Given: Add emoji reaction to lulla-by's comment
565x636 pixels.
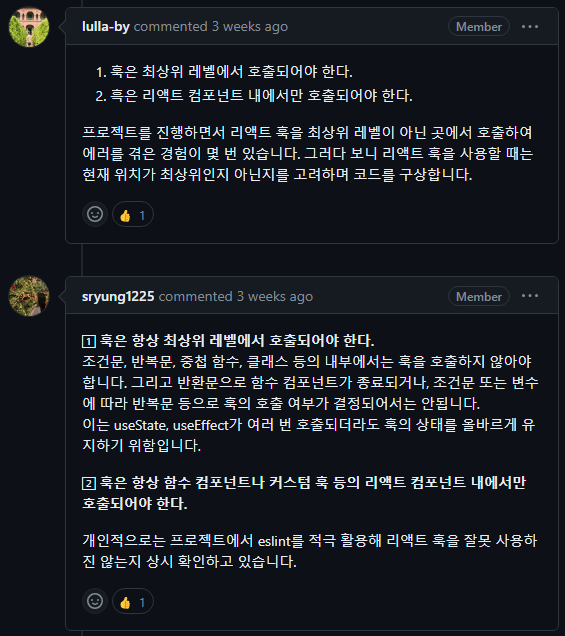Looking at the screenshot, I should (95, 214).
